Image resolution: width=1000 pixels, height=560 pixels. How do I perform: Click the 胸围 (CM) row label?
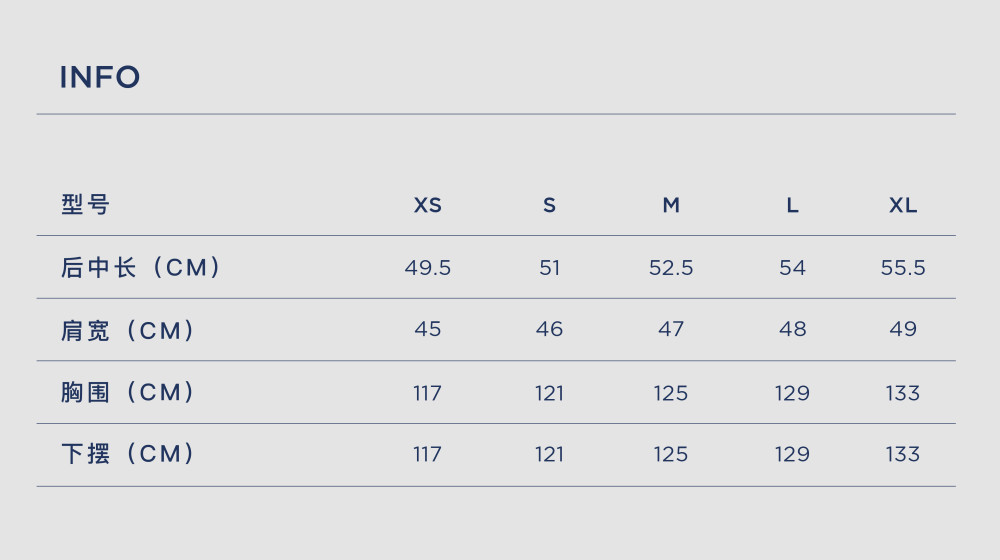pyautogui.click(x=128, y=392)
